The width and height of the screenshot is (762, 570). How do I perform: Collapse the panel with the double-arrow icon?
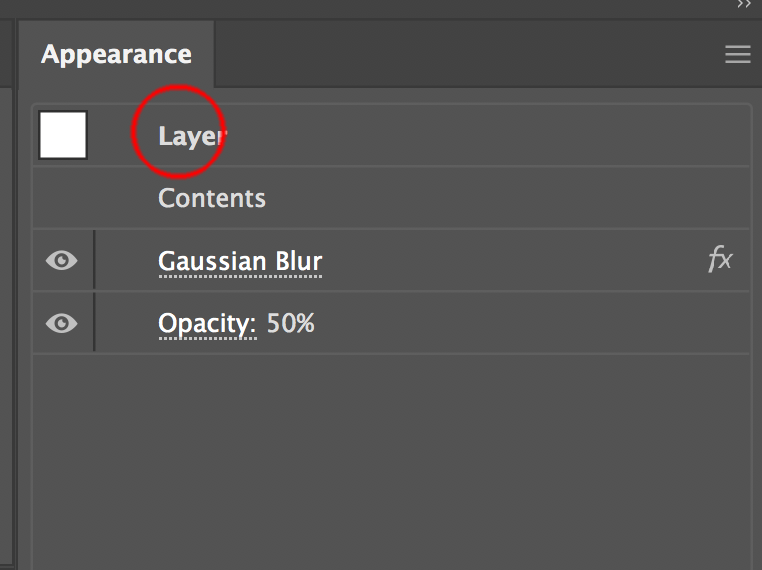pos(744,5)
